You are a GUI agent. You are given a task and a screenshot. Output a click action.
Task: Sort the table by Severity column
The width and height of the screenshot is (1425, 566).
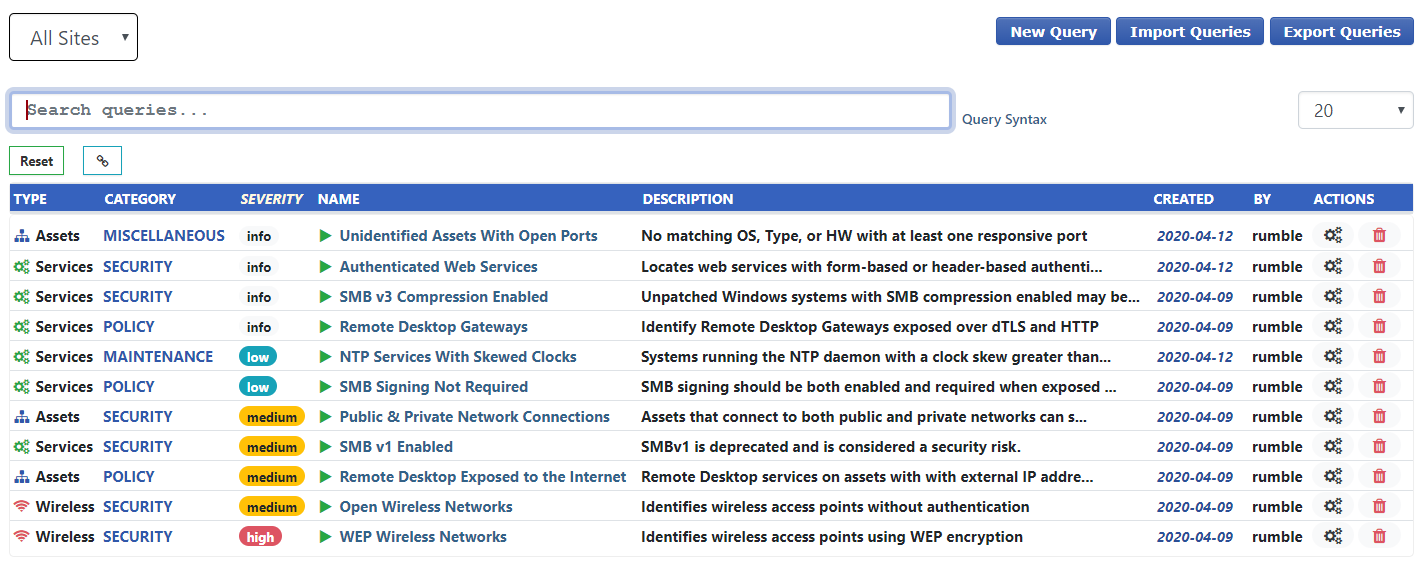pyautogui.click(x=271, y=199)
